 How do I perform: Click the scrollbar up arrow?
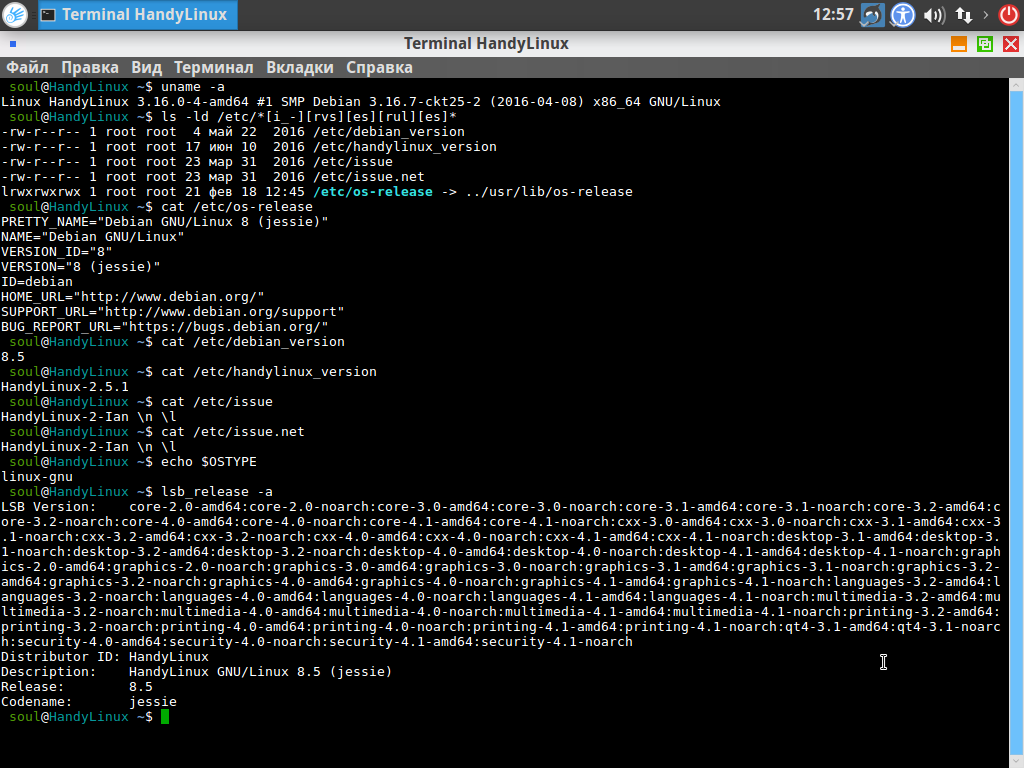pos(1016,85)
